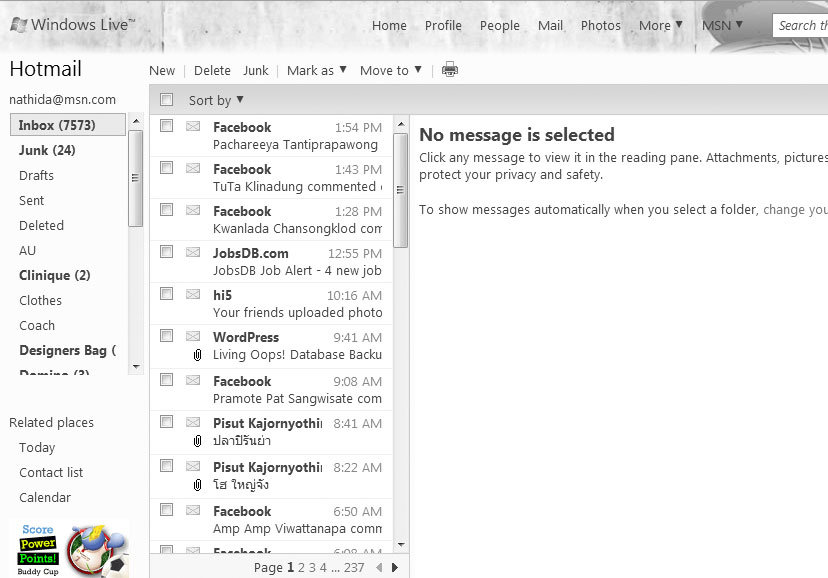Click envelope icon of Facebook 1:28 PM message
Screen dimensions: 828x578
click(x=193, y=210)
